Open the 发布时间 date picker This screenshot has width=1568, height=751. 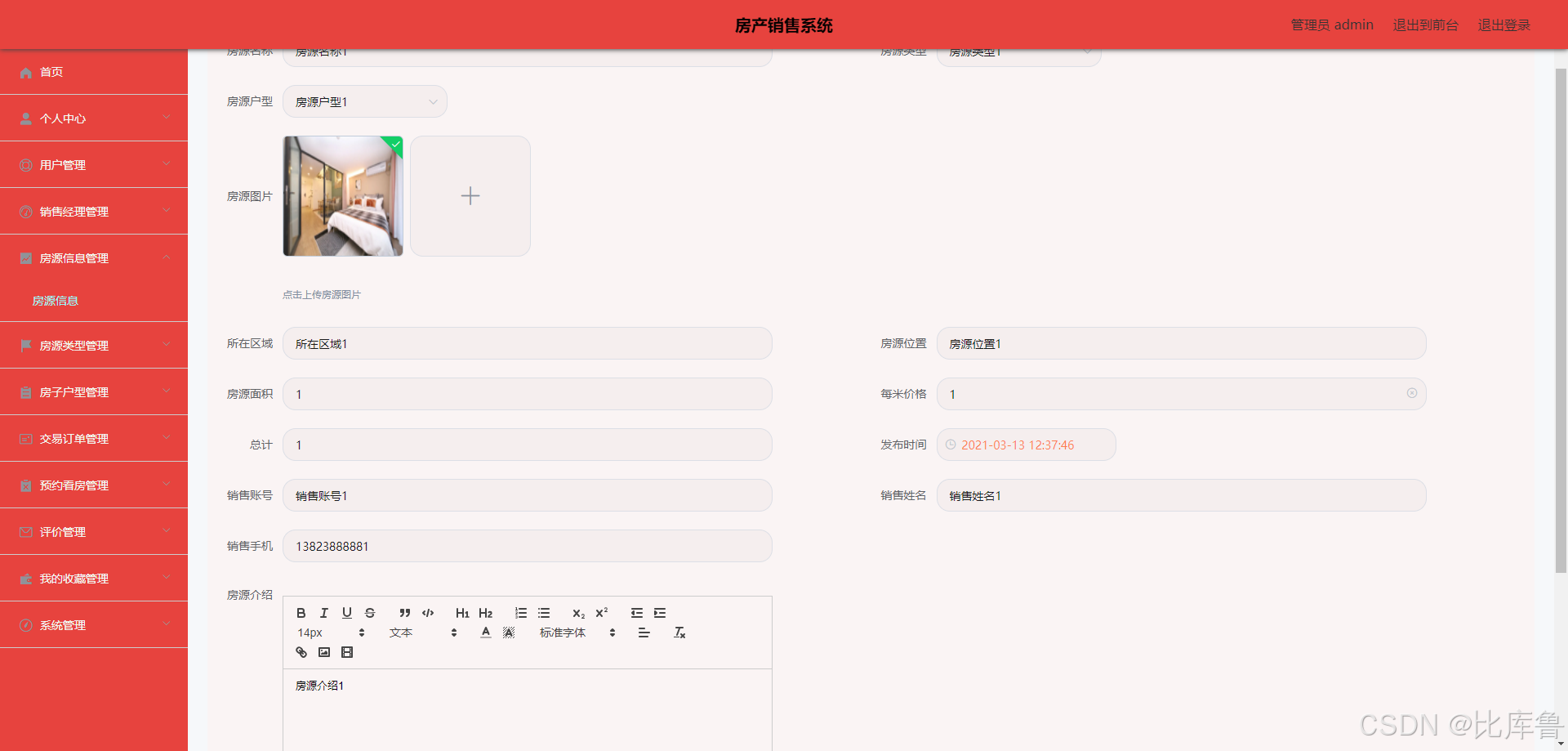click(1026, 445)
